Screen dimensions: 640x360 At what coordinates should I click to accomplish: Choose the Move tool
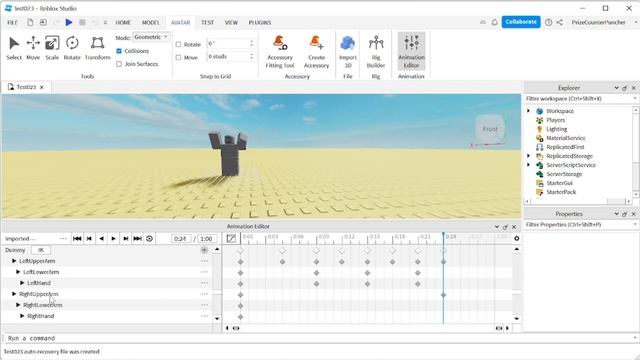pos(33,48)
